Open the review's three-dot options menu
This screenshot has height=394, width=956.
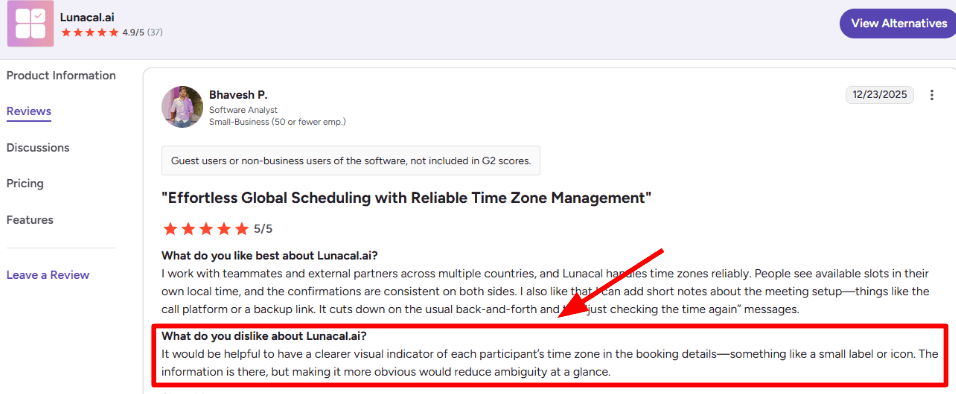point(931,95)
